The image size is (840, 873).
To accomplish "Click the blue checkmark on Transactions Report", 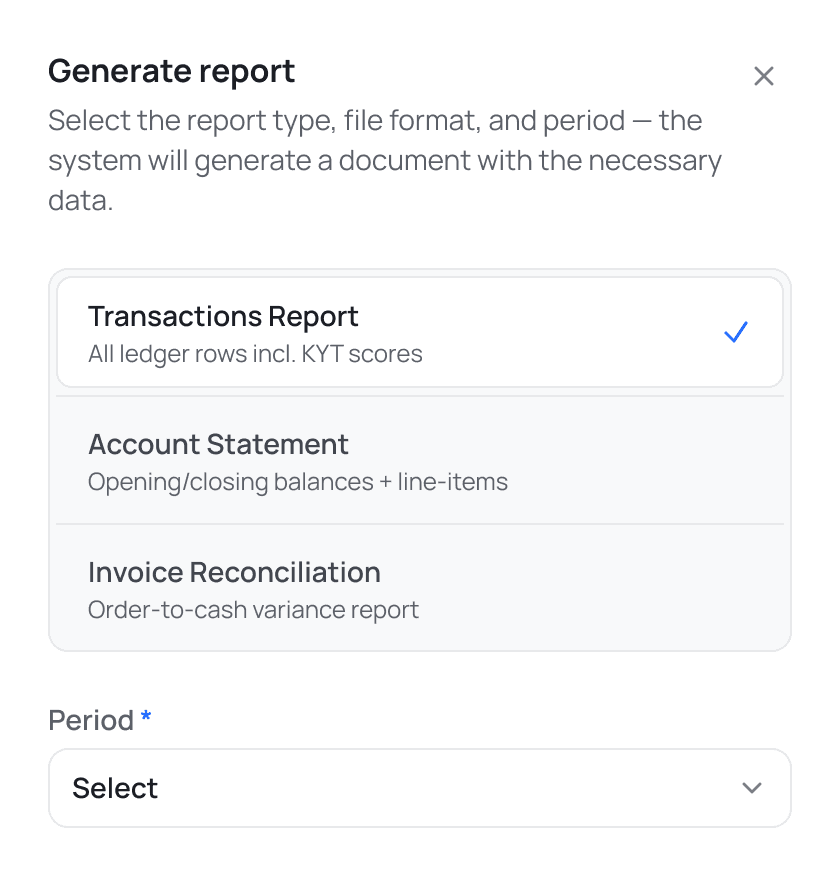I will 736,331.
